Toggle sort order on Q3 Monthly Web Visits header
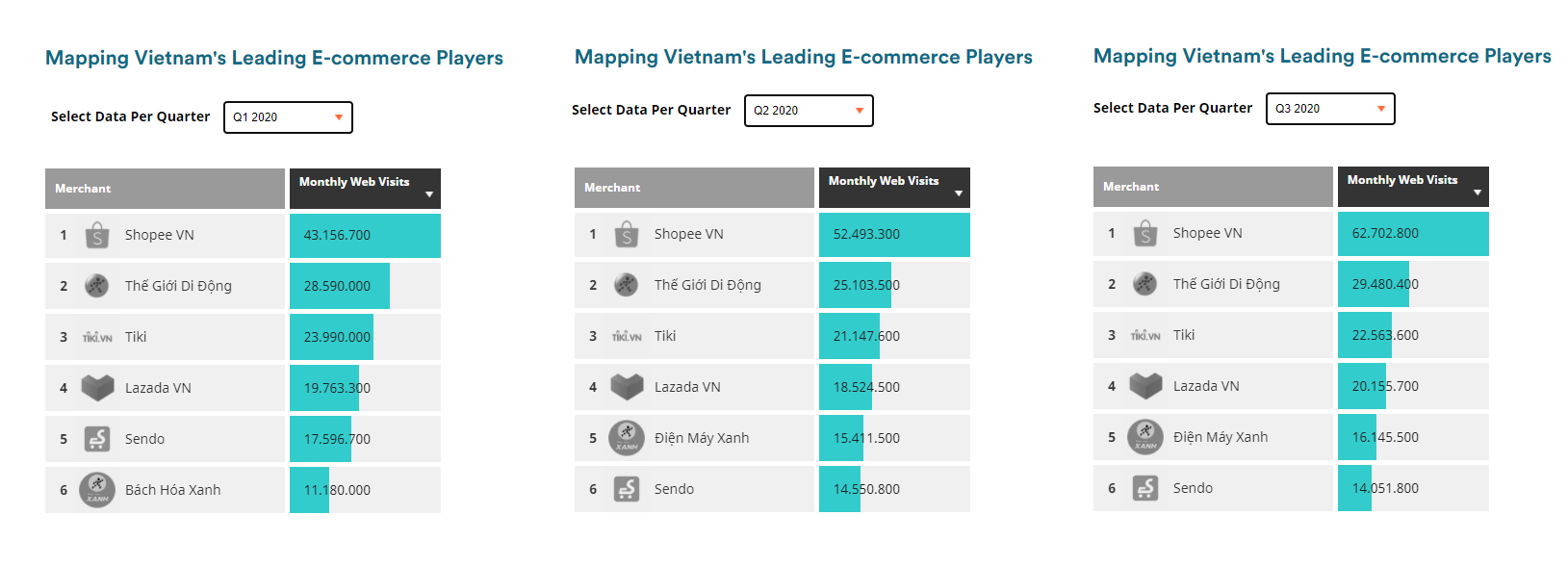 tap(1478, 193)
